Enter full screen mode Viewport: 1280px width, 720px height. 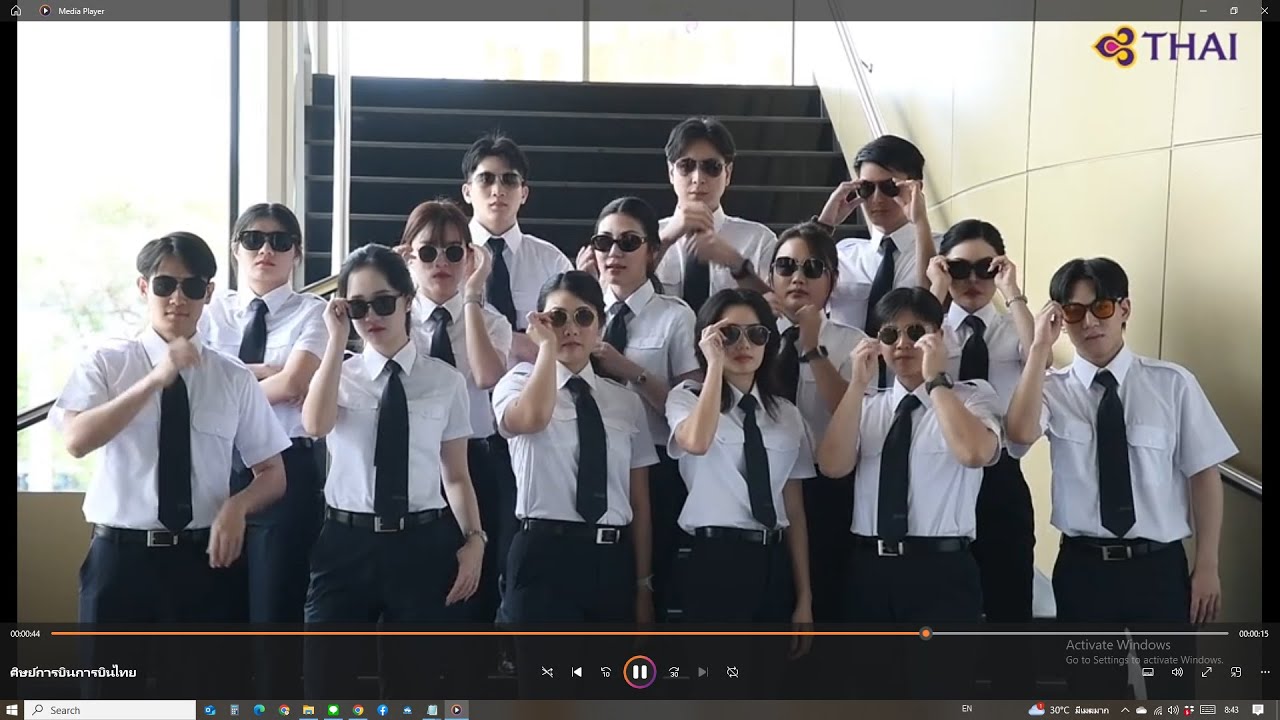click(1207, 672)
